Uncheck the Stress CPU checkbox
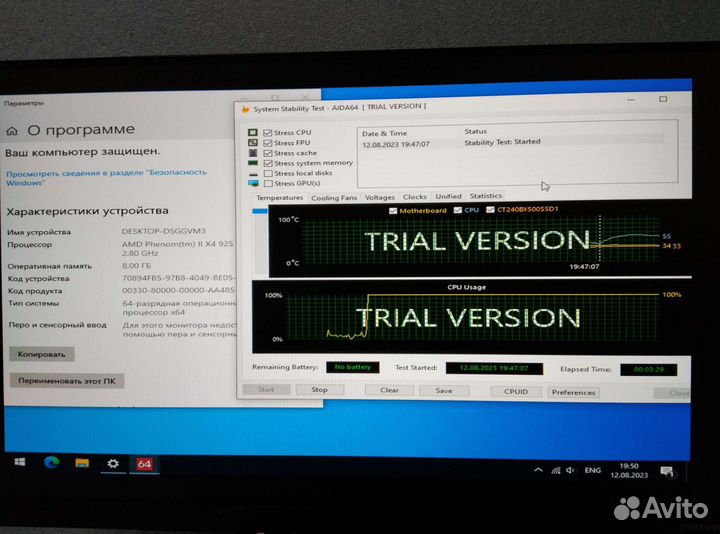 pos(267,132)
